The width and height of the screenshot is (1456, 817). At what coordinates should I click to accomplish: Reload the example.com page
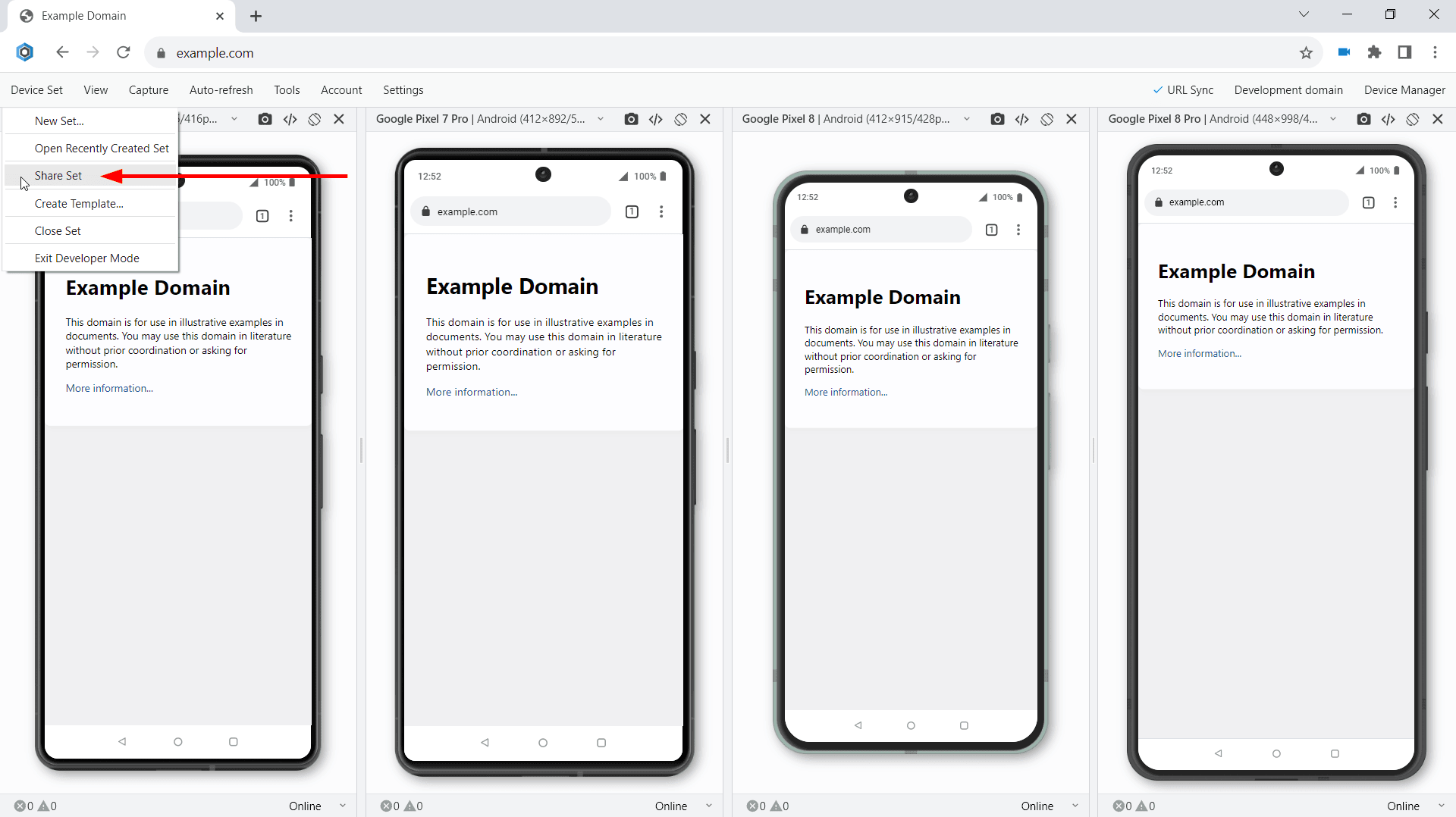124,52
